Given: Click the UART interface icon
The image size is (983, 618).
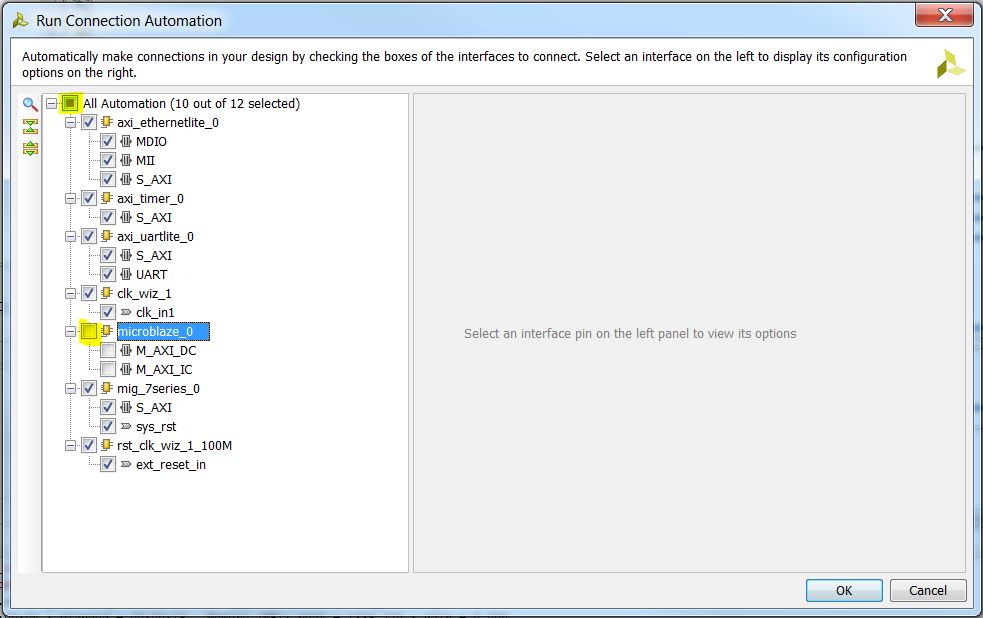Looking at the screenshot, I should tap(126, 275).
